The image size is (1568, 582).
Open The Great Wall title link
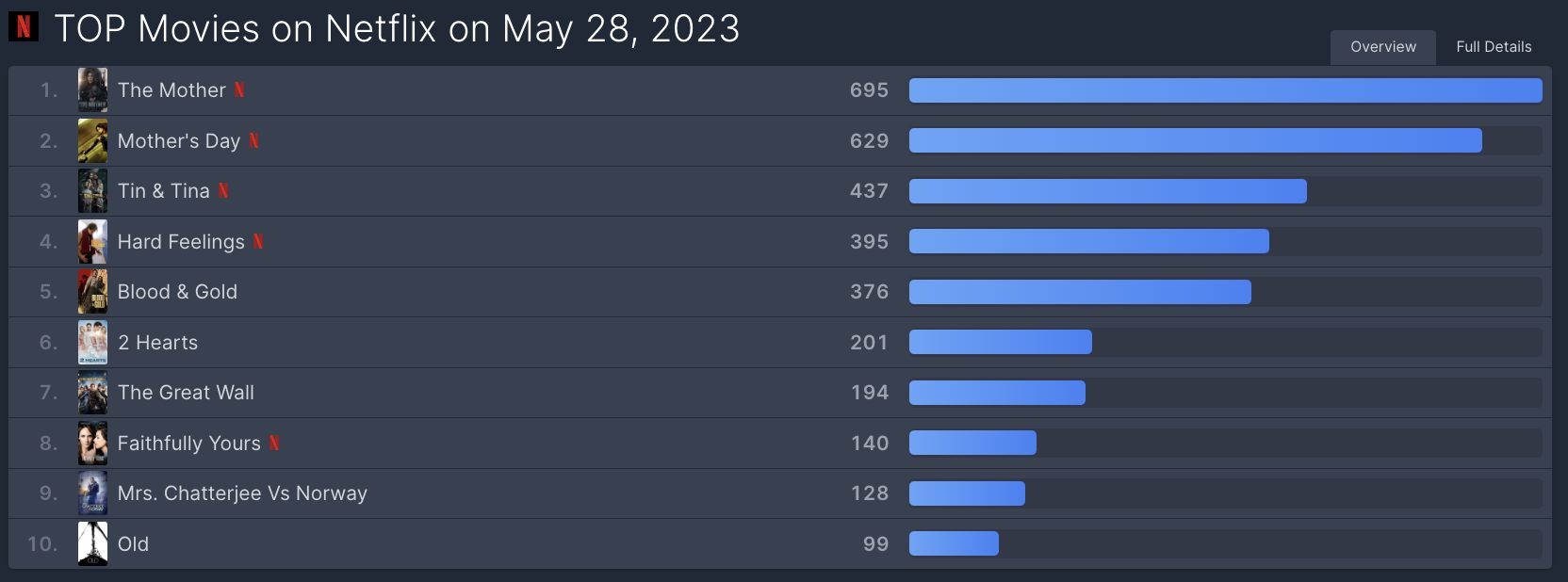point(186,393)
